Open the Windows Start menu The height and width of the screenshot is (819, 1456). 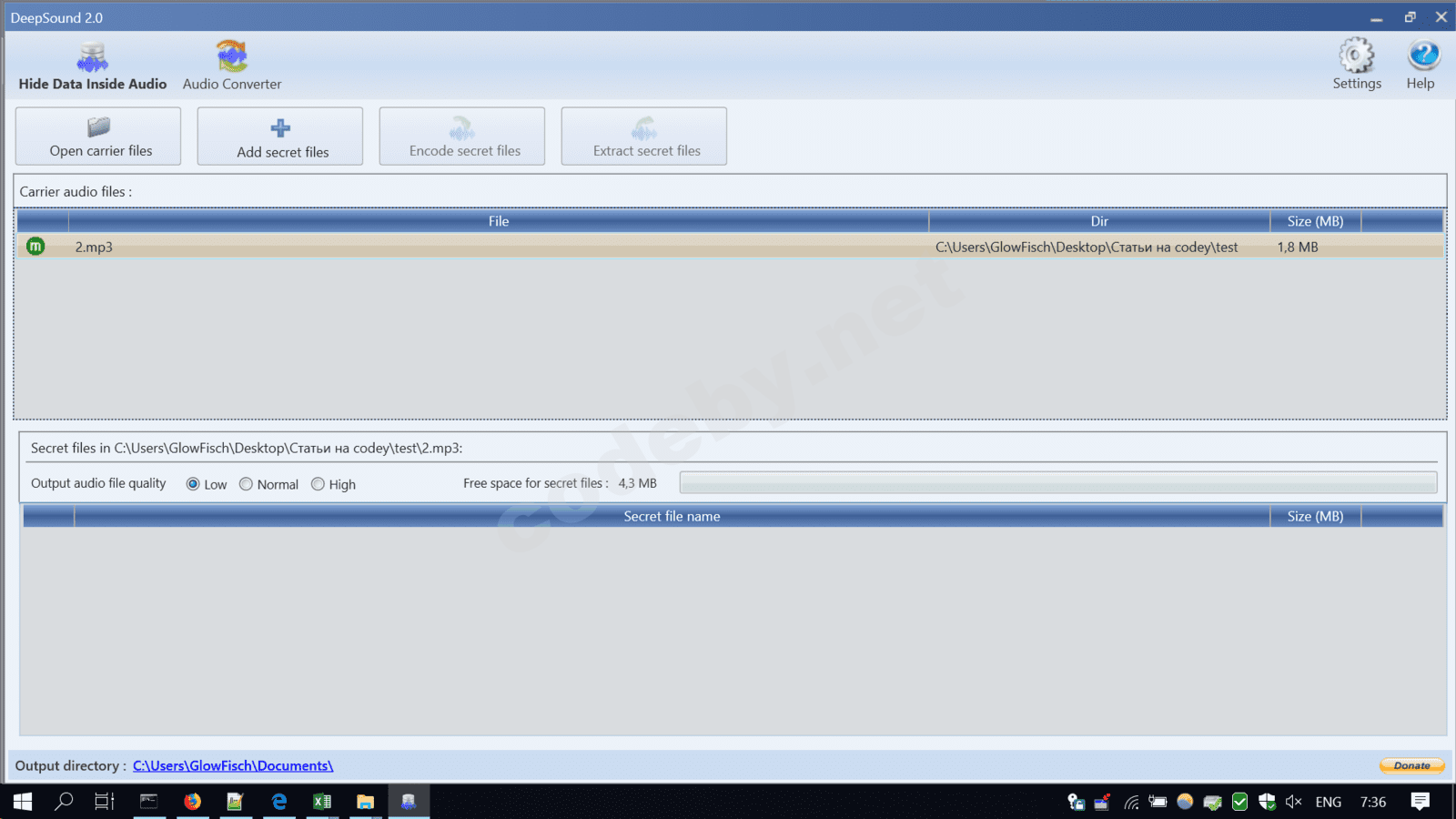pyautogui.click(x=23, y=802)
